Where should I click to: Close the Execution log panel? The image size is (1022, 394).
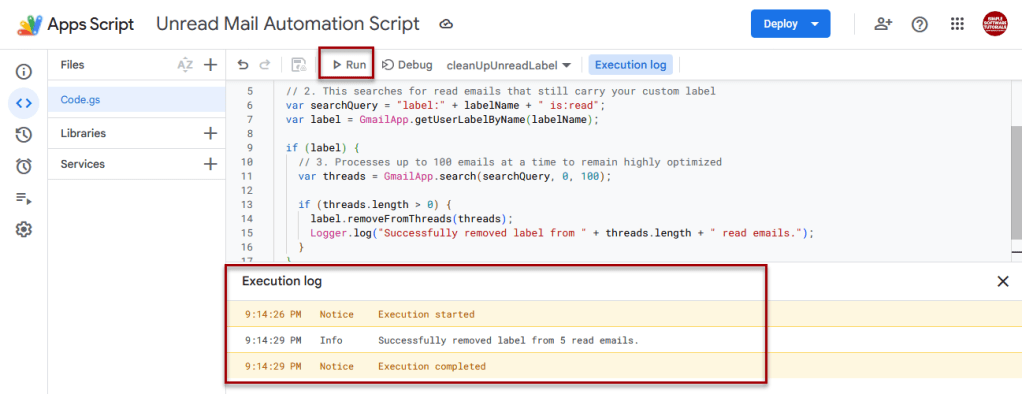click(1002, 281)
